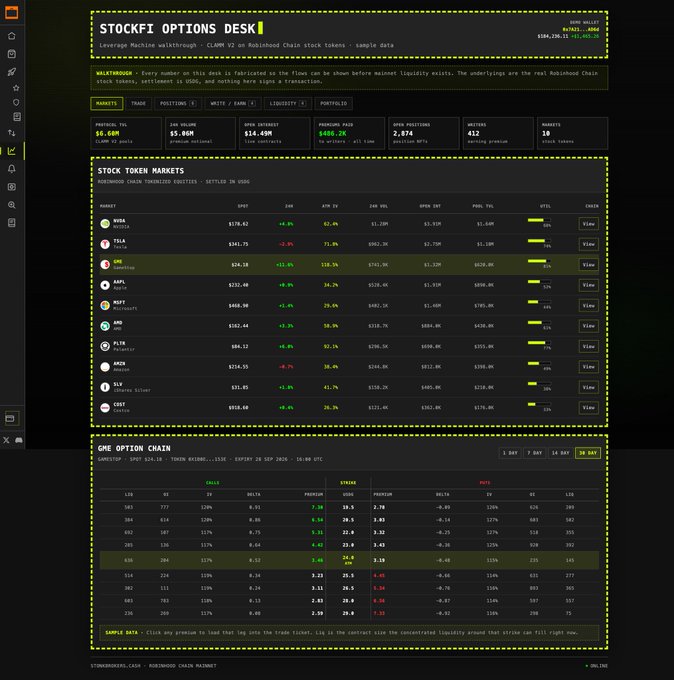
Task: Open the shopping bag sidebar icon
Action: 12,54
